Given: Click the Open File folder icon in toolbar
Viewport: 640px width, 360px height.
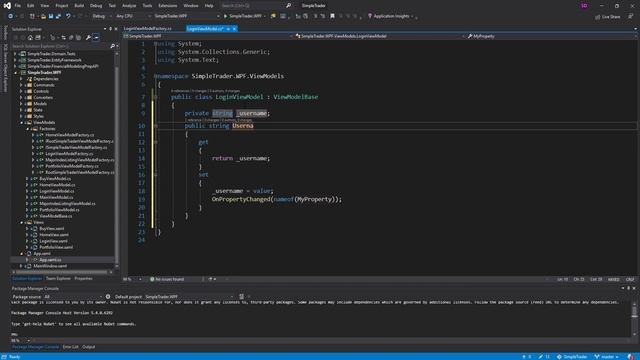Looking at the screenshot, I should pos(43,16).
